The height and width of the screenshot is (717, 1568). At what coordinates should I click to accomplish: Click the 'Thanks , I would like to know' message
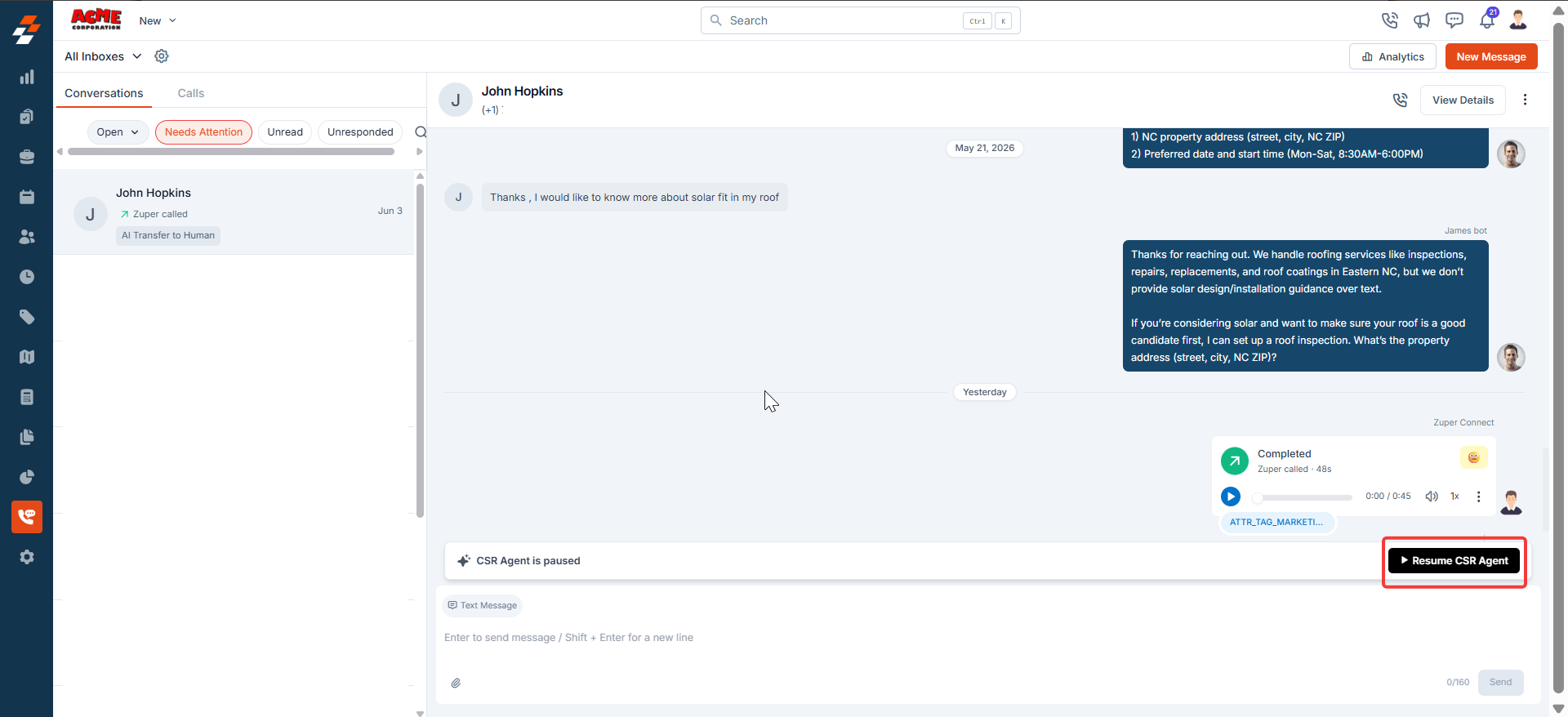635,198
